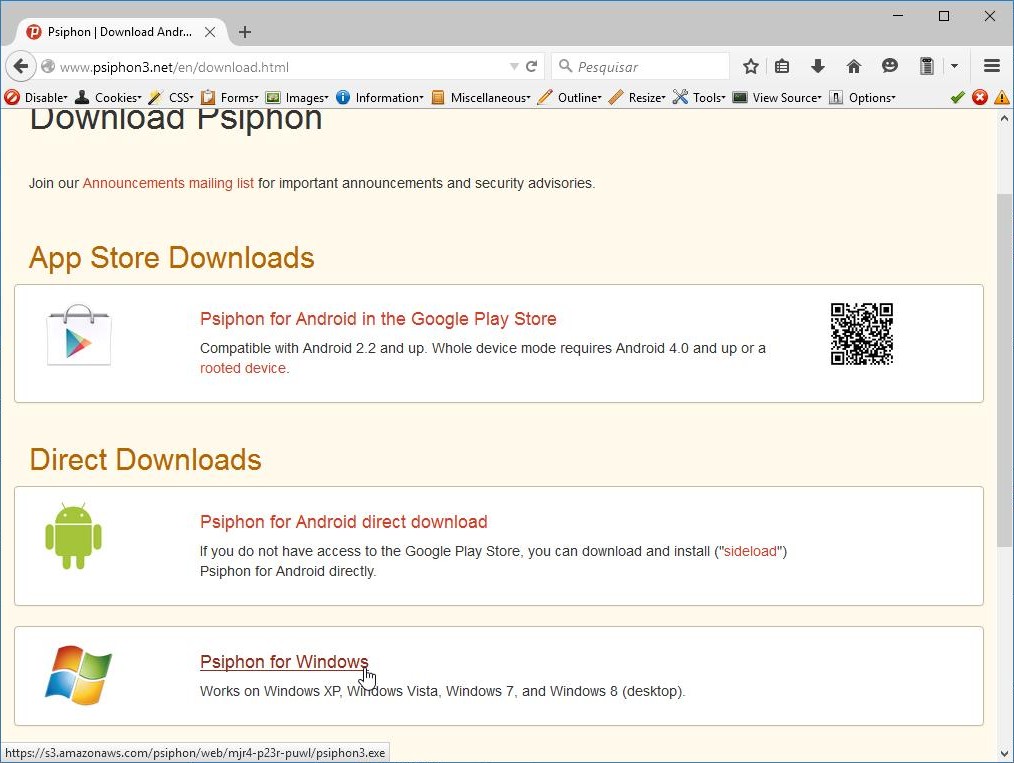
Task: Click the Psiphon QR code image
Action: click(x=861, y=334)
